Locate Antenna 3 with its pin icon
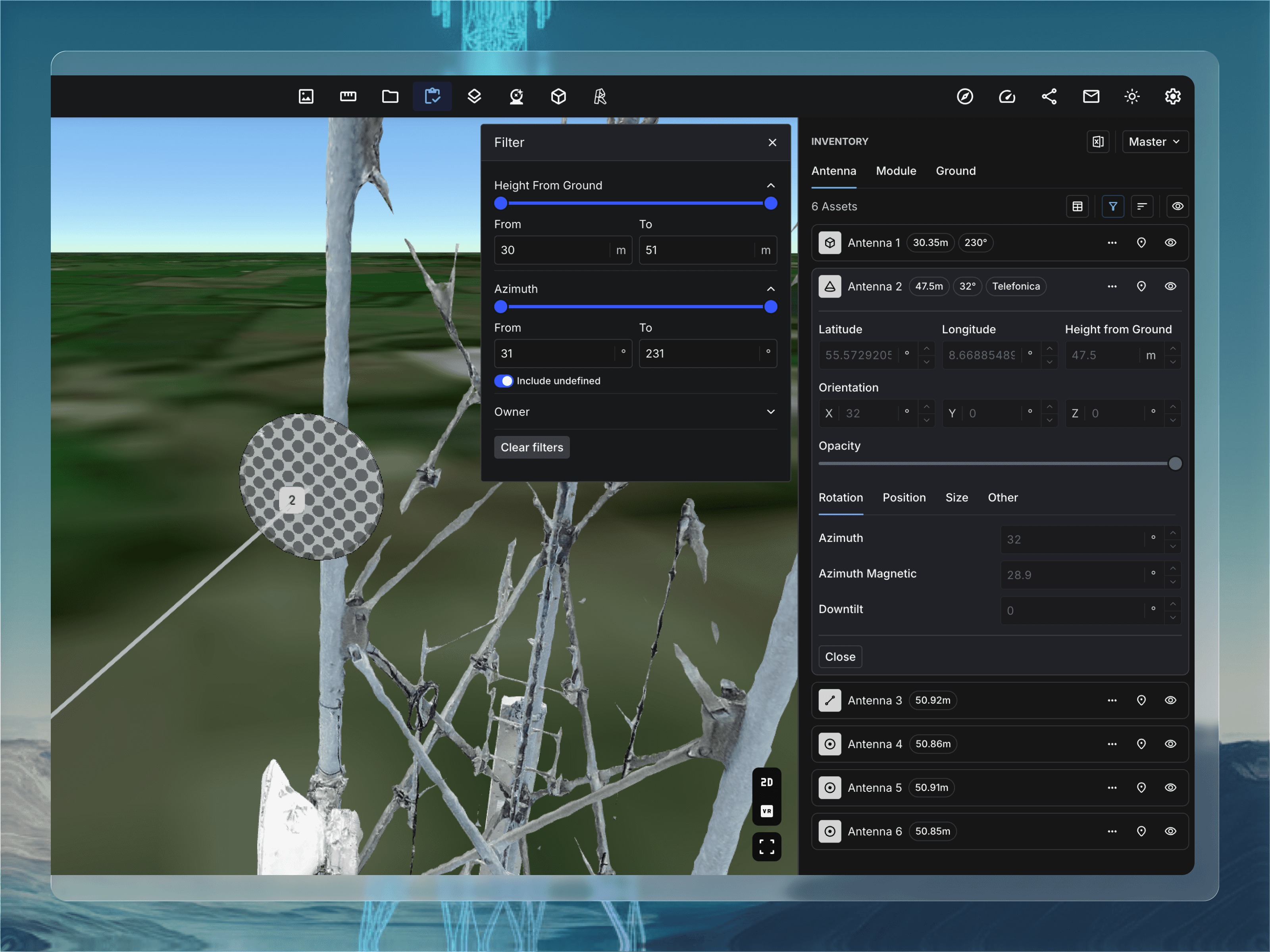 [x=1141, y=700]
